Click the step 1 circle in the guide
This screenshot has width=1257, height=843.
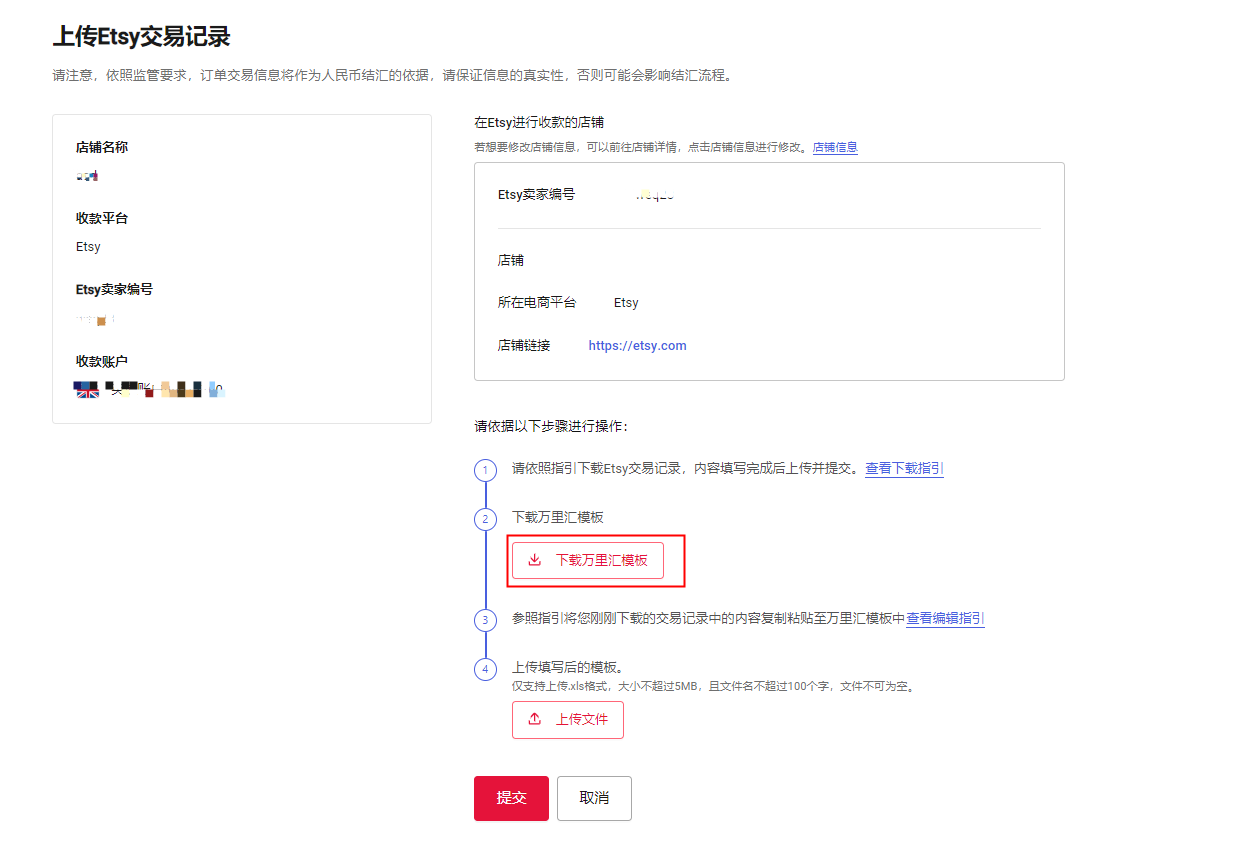pyautogui.click(x=485, y=469)
